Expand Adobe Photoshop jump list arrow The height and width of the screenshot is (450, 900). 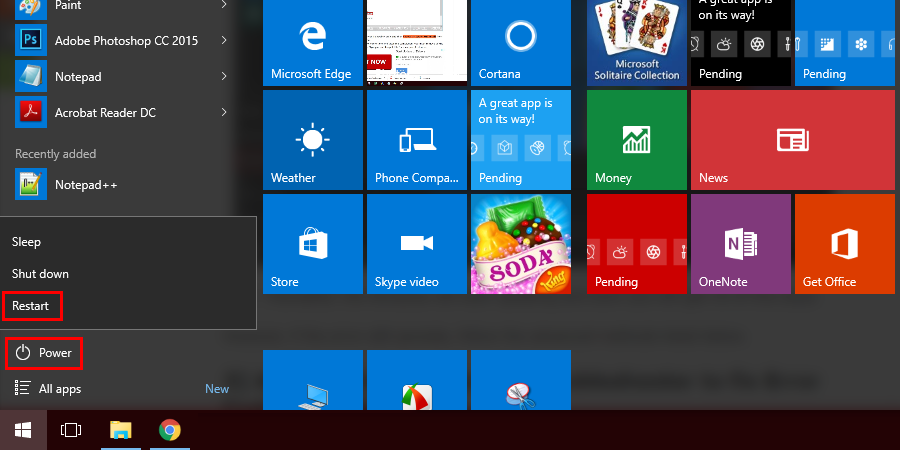tap(224, 40)
